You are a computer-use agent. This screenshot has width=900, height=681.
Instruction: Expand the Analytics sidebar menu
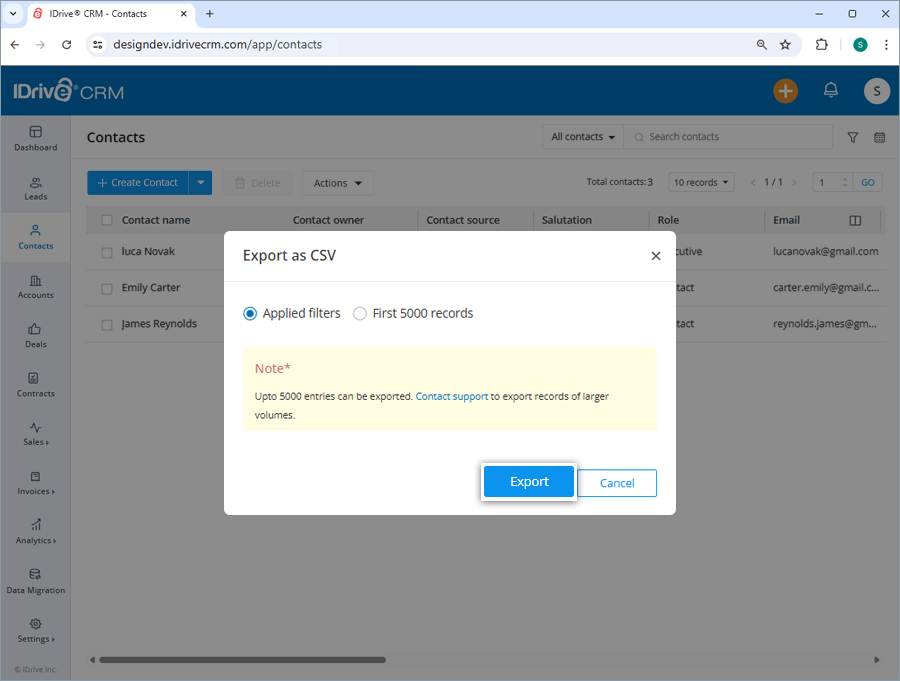pos(35,533)
